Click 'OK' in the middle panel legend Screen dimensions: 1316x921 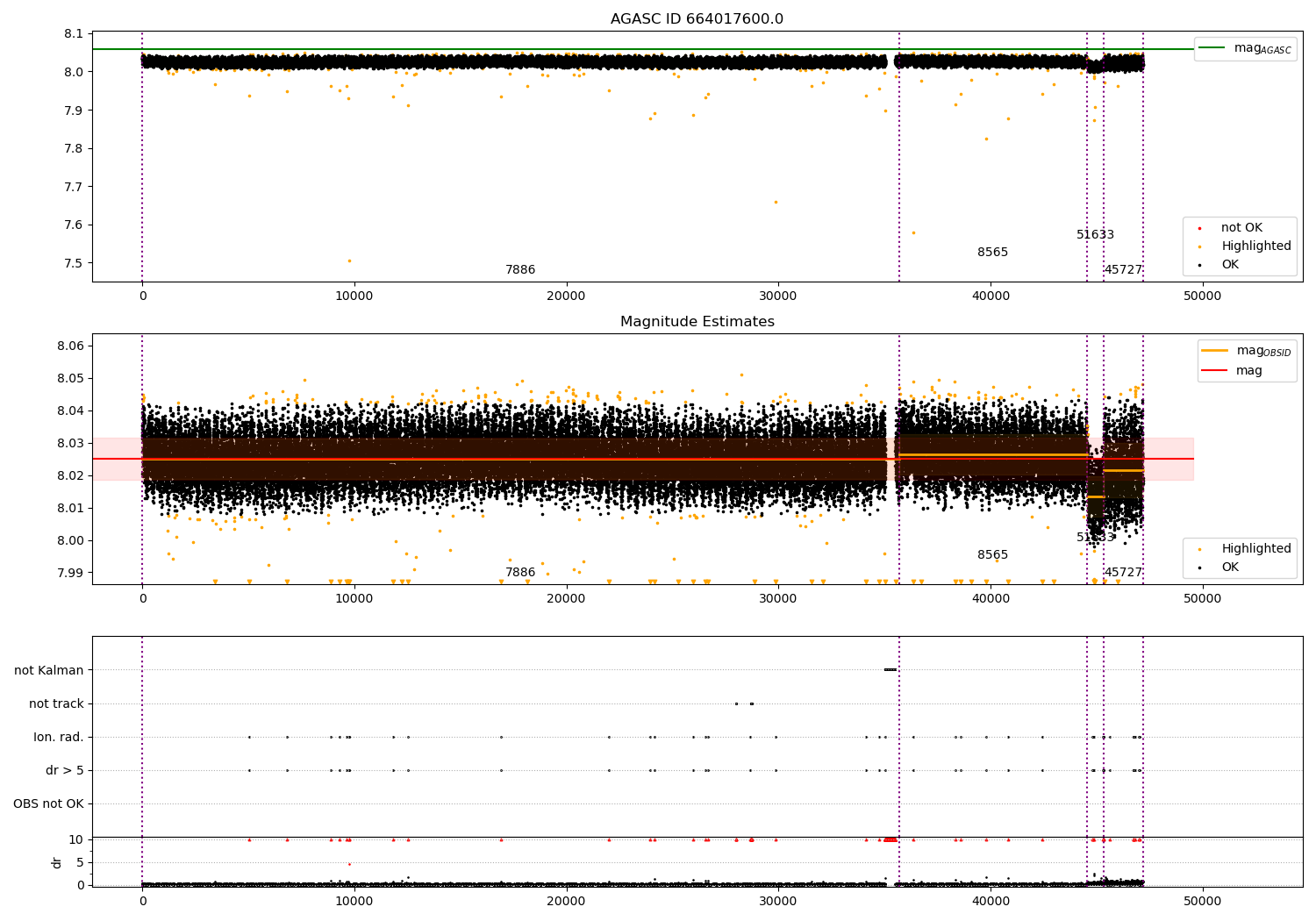tap(1229, 568)
